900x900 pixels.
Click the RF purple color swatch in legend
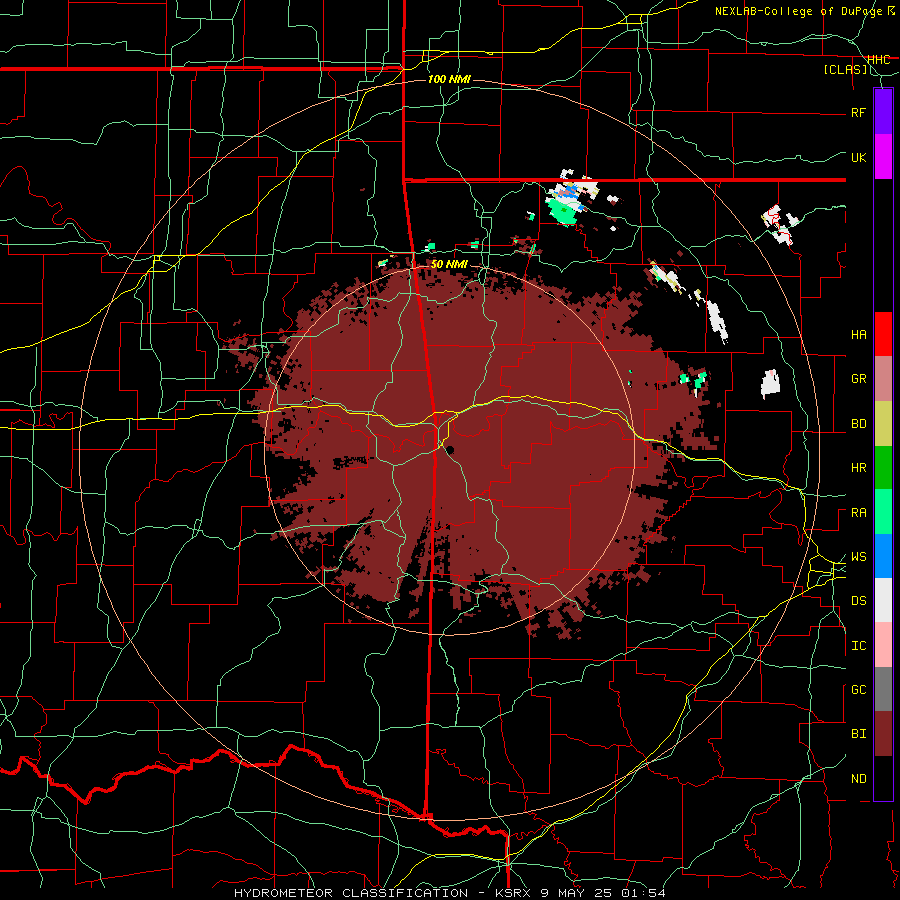[883, 112]
